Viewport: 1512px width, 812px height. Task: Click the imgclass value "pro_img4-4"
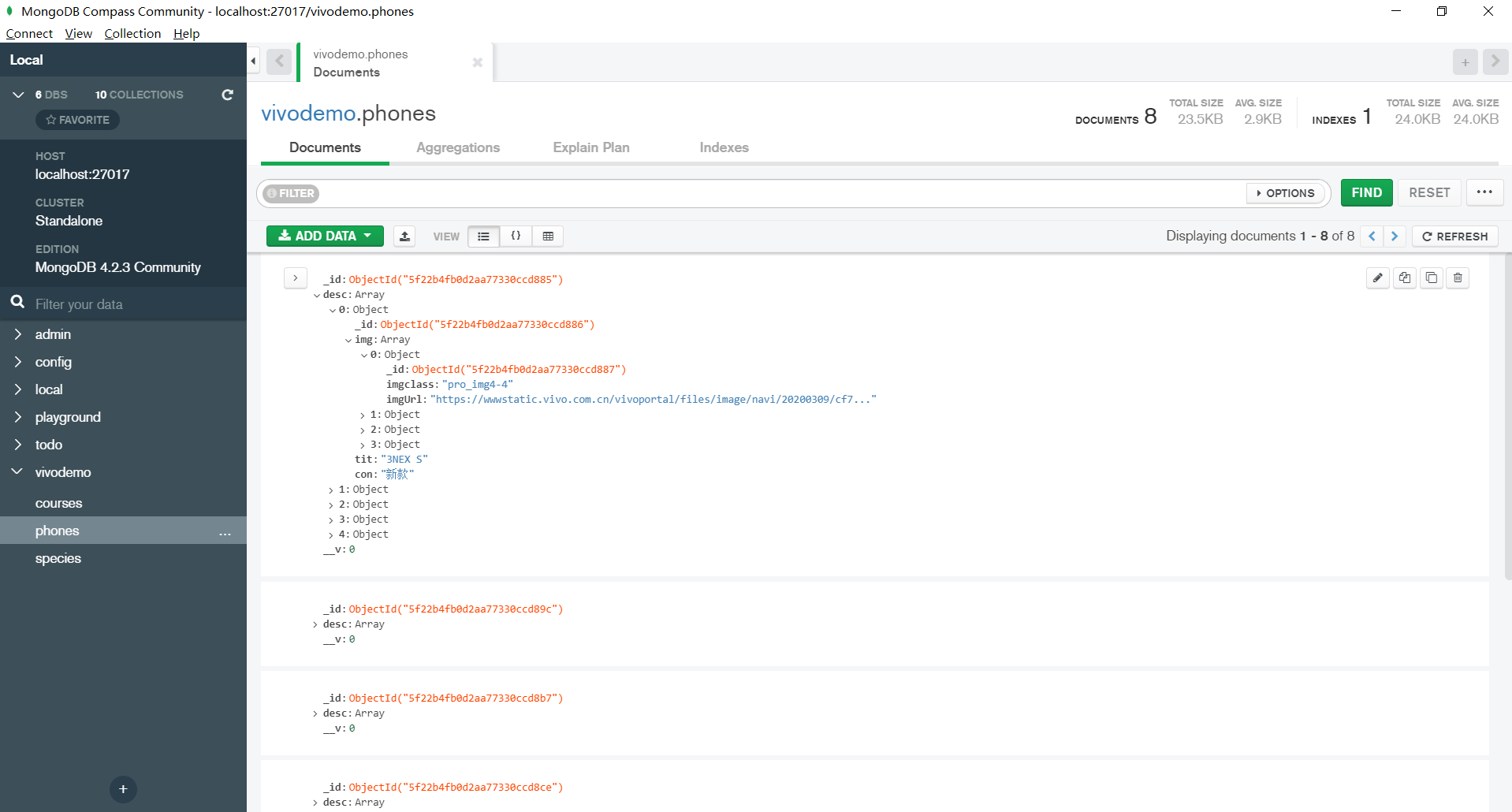click(478, 385)
